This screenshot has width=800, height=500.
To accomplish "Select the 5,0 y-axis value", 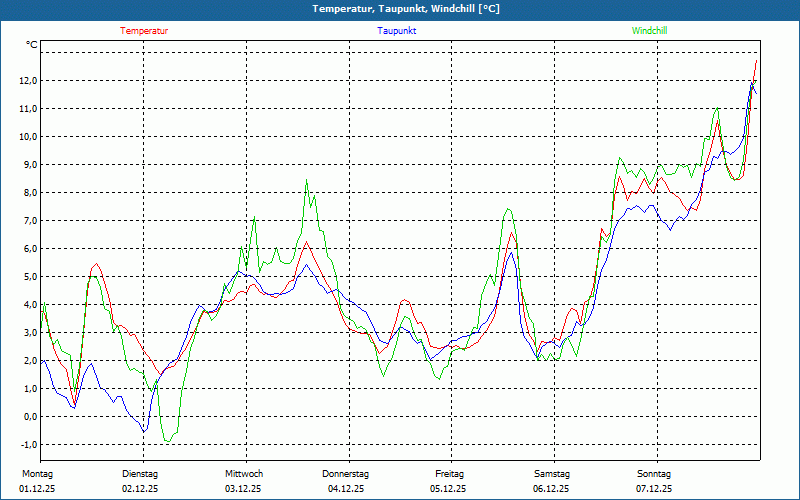I will coord(29,277).
